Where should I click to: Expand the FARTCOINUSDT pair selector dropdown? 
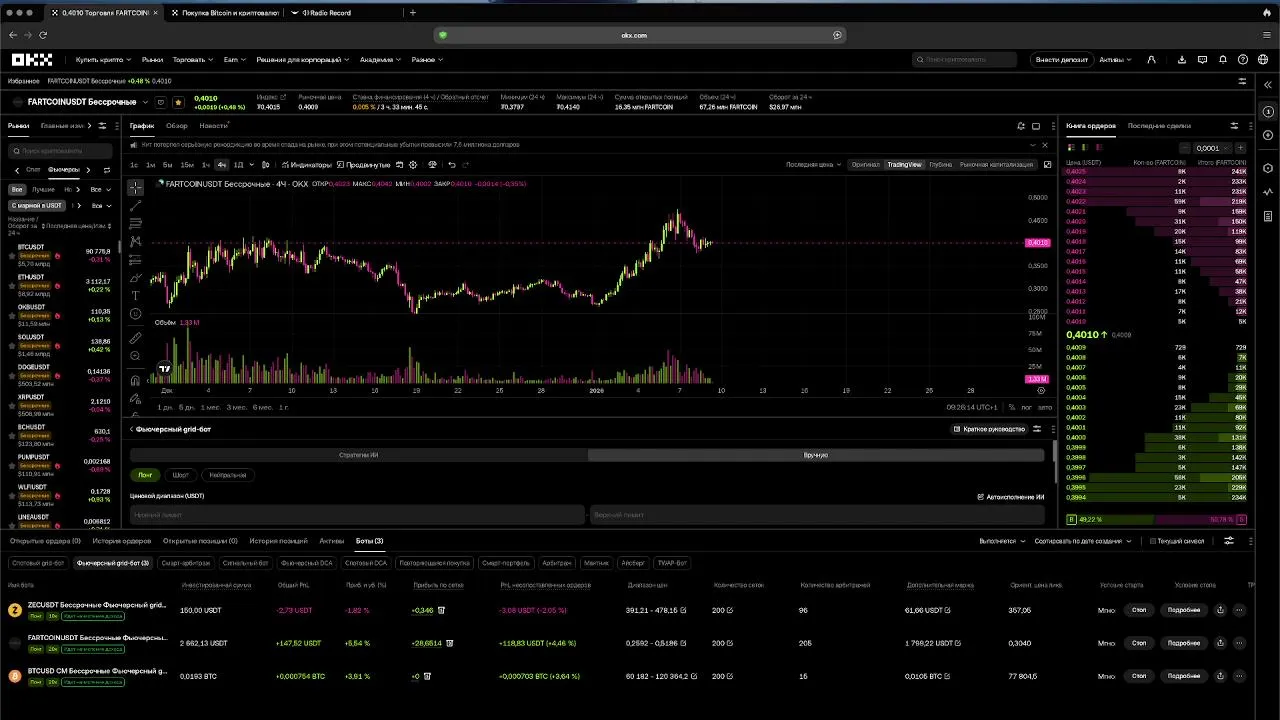click(x=145, y=102)
